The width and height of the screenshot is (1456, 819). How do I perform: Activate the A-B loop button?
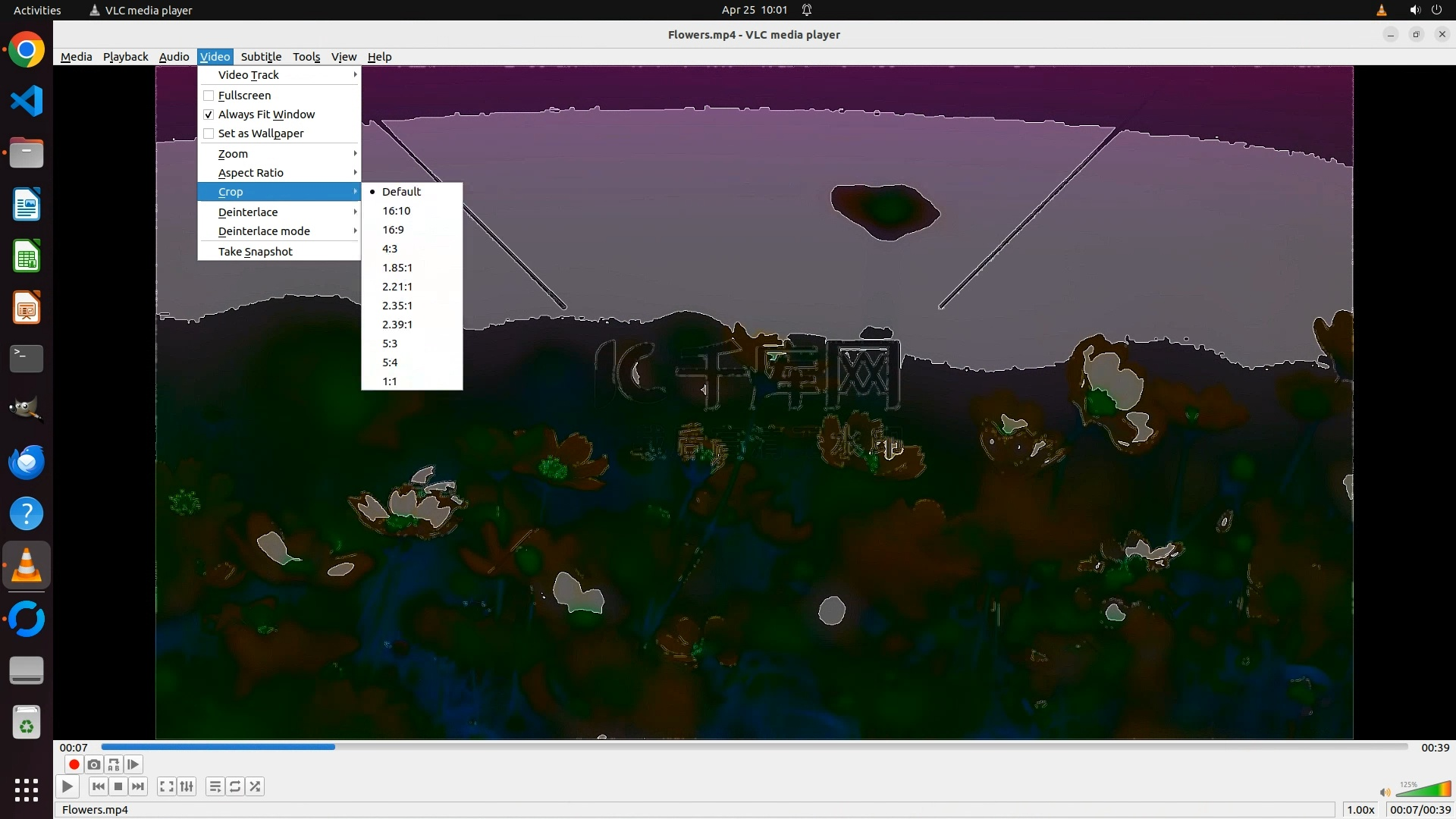(114, 764)
